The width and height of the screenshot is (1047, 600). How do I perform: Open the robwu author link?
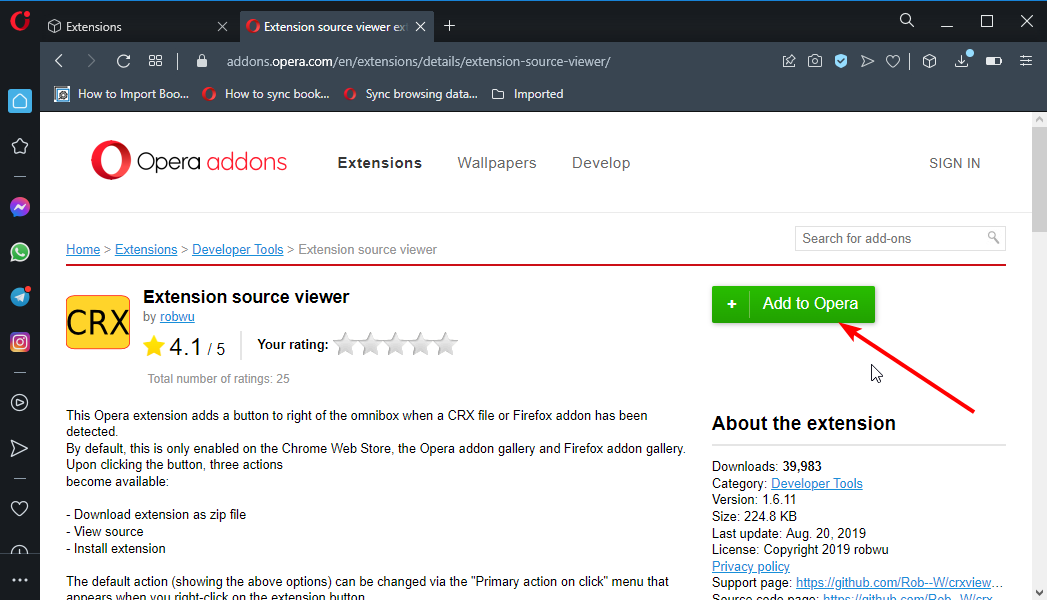coord(177,317)
